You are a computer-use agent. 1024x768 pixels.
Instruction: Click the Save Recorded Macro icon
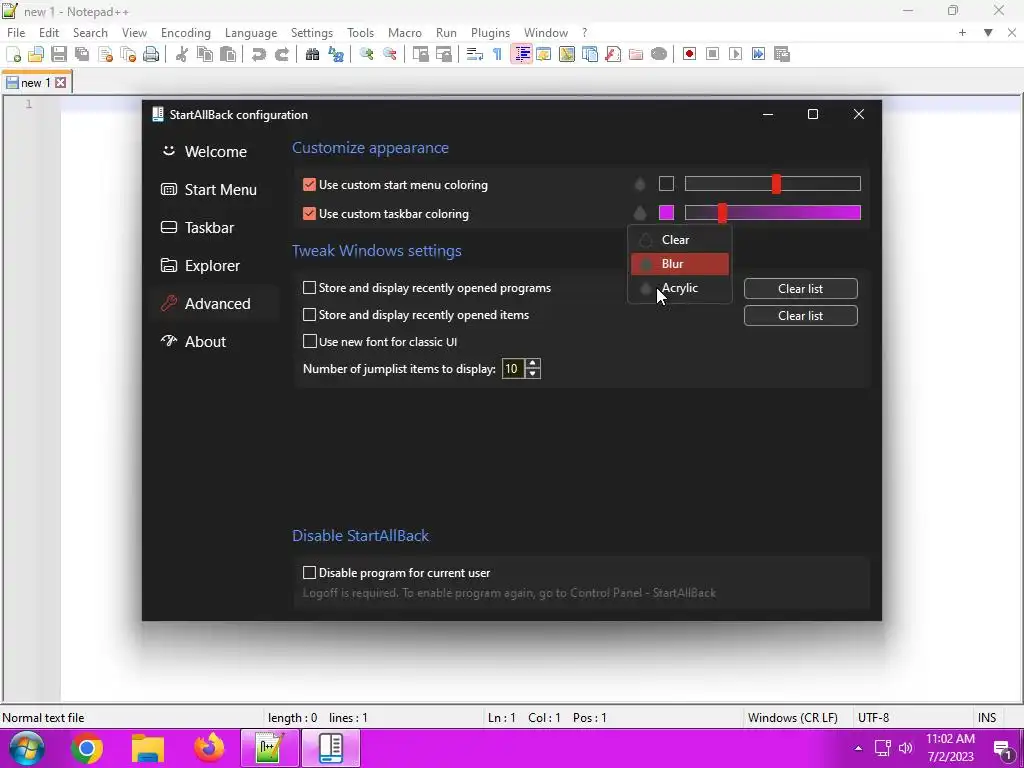(782, 54)
